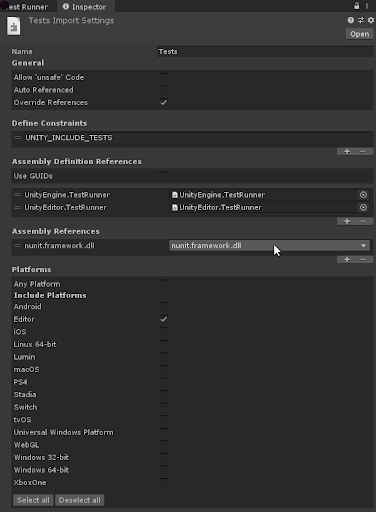Enable Linux 64-bit platform checkbox

164,344
